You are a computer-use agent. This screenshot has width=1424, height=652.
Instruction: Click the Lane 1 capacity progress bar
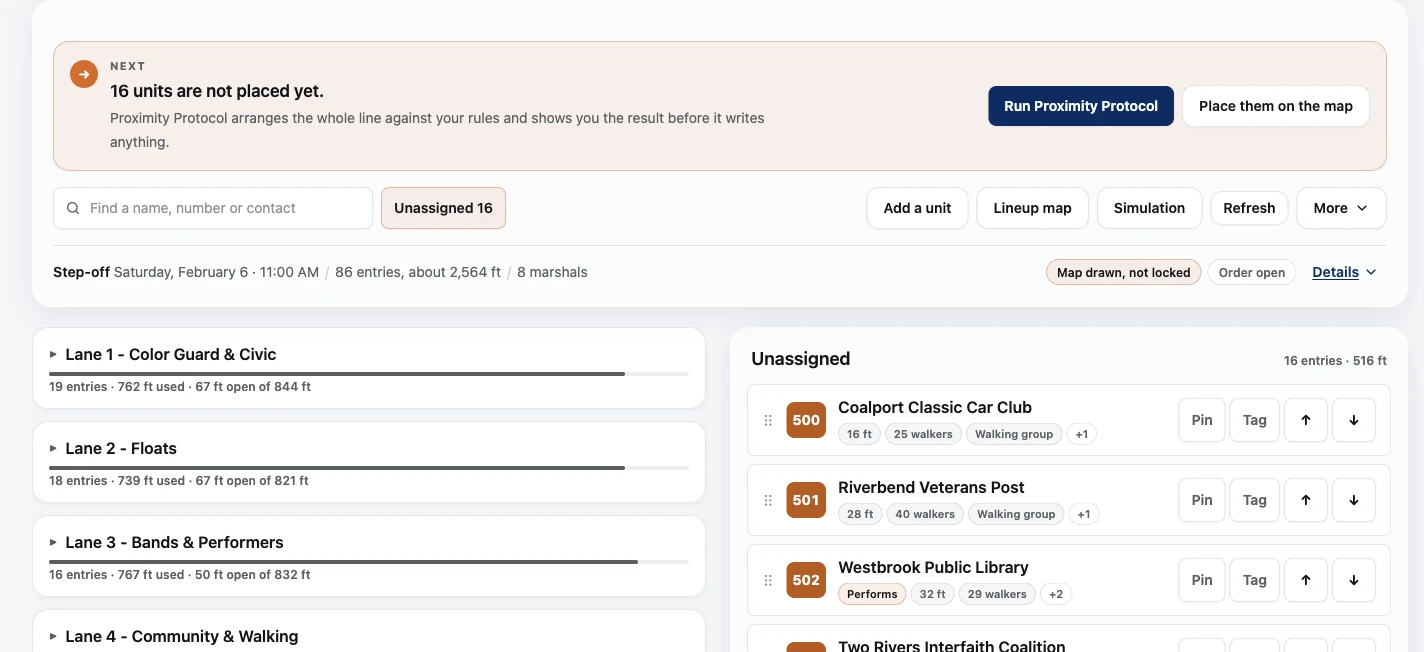[x=369, y=373]
